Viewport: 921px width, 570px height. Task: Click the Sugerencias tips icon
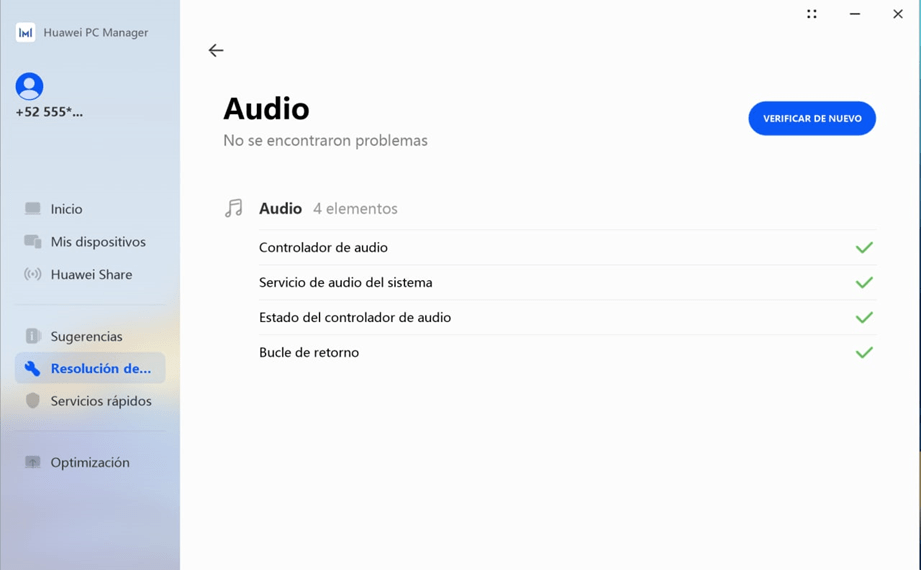coord(33,336)
